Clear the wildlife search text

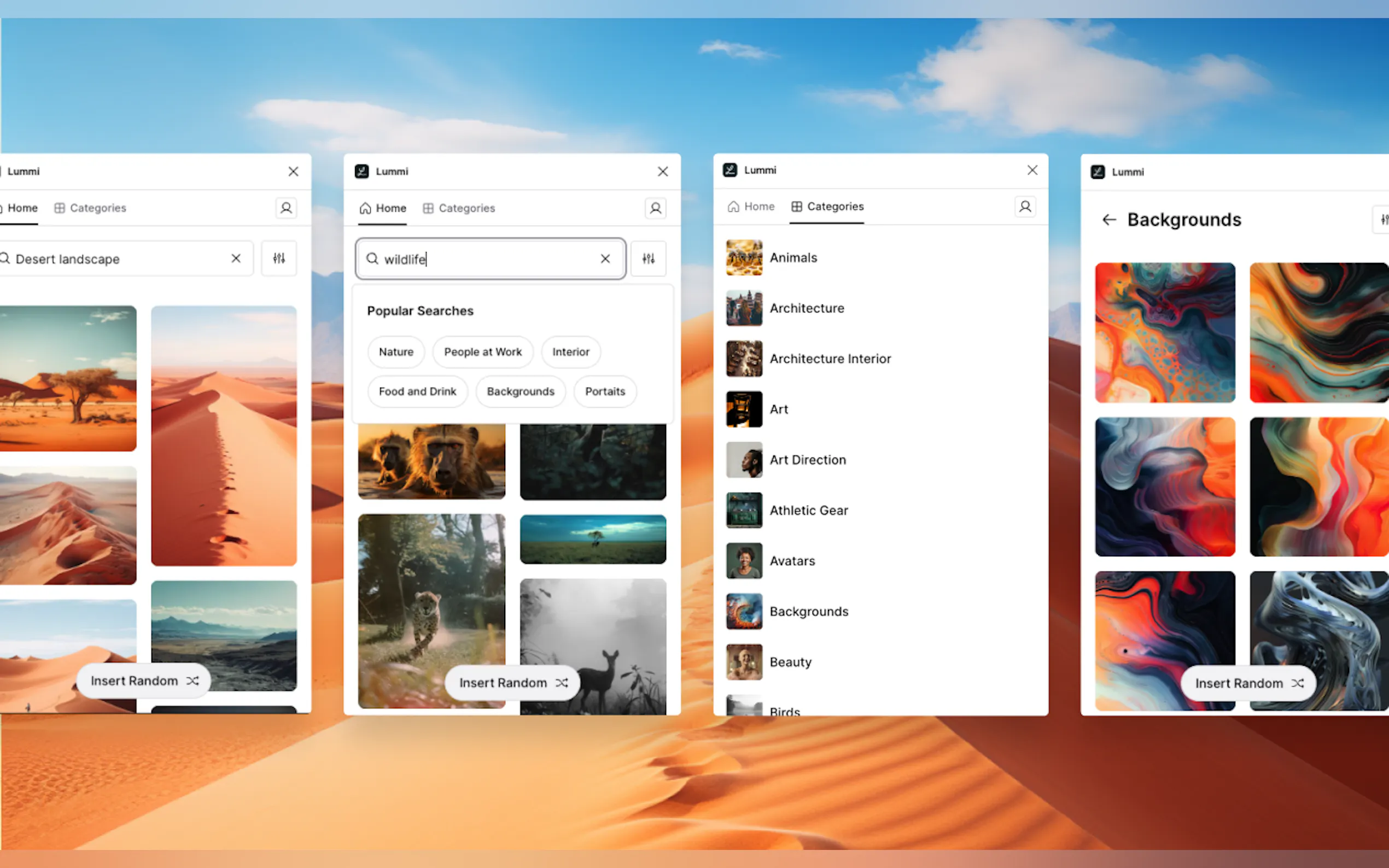[x=605, y=259]
